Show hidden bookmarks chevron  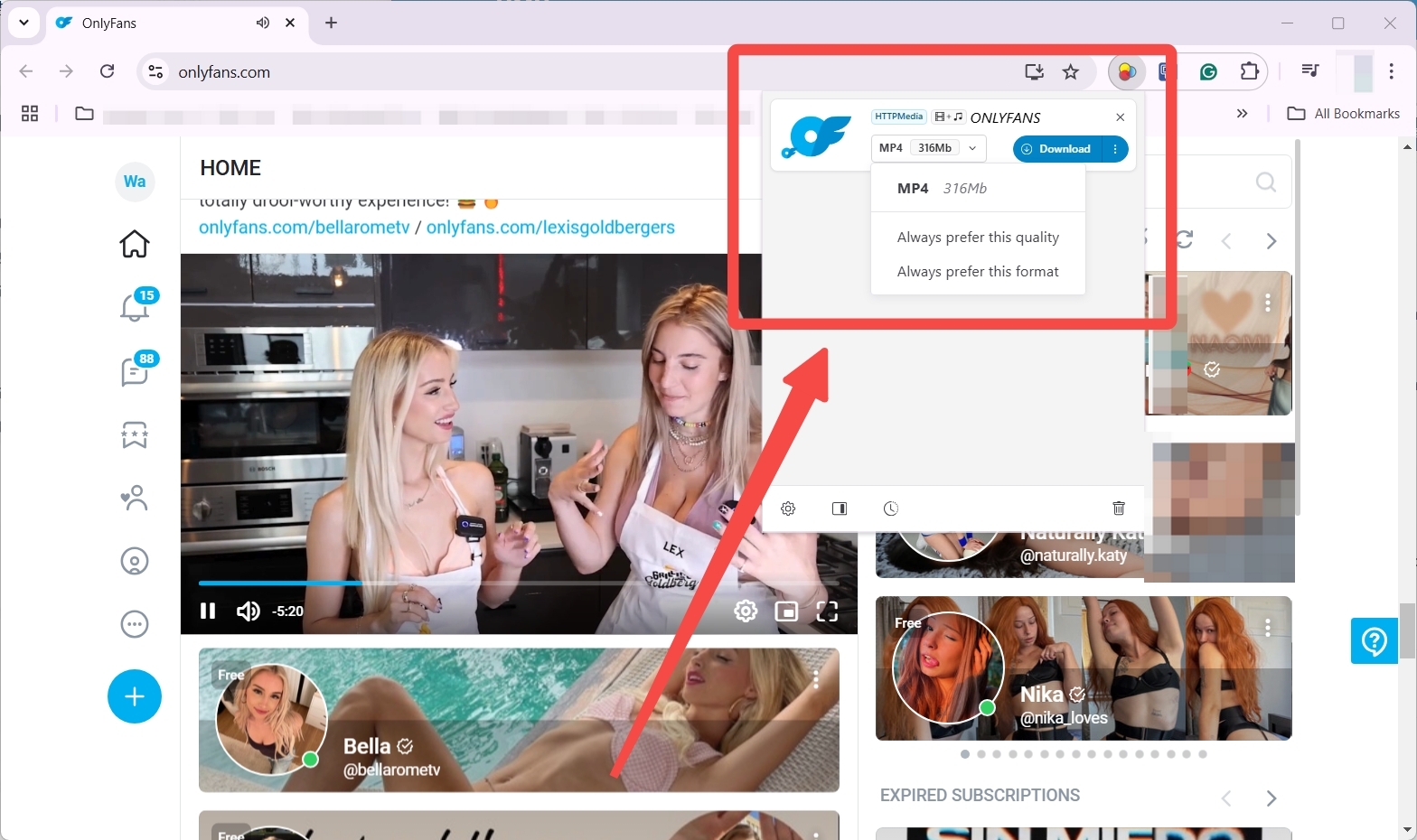click(x=1242, y=113)
